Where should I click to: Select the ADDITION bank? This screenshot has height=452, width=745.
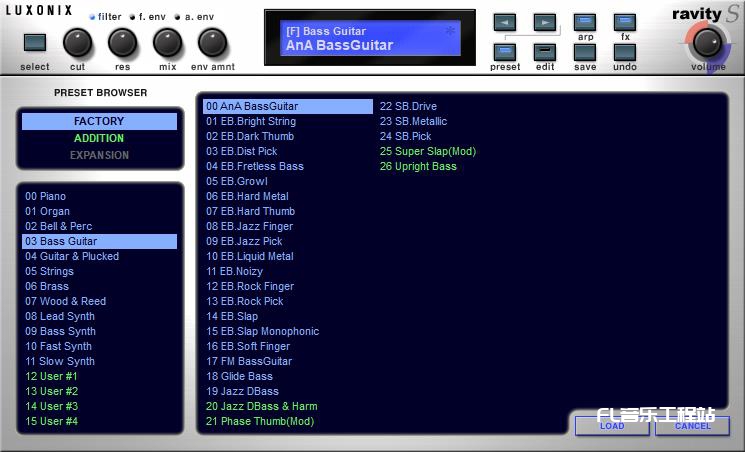pyautogui.click(x=99, y=138)
